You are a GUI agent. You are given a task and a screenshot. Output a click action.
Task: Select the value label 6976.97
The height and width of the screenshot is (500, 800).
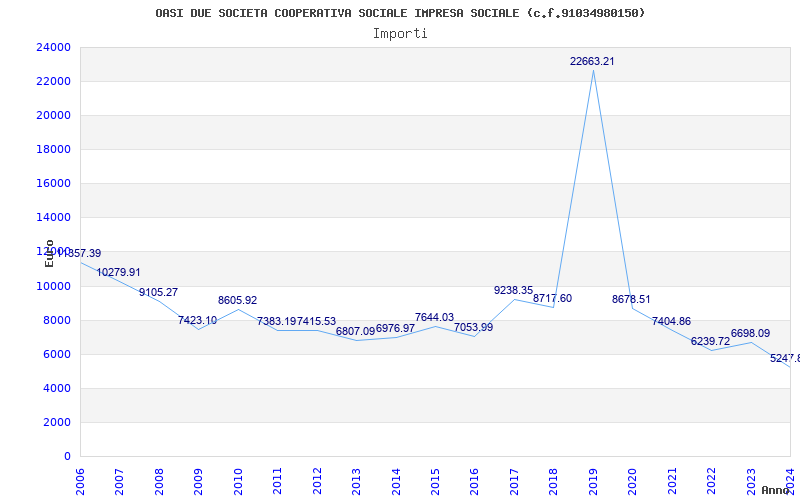coord(395,329)
